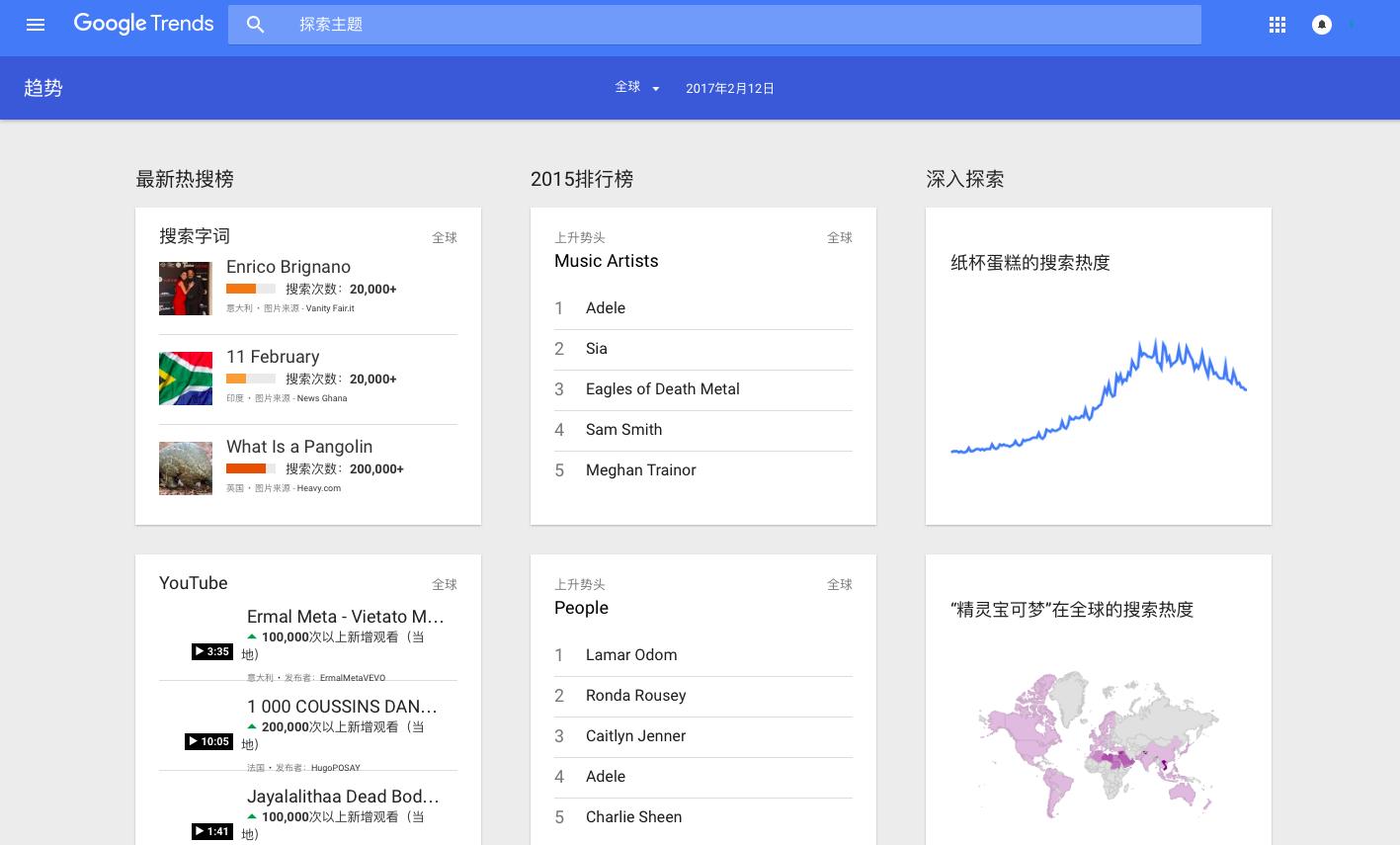Click the search magnifier icon
Viewport: 1400px width, 845px height.
[256, 25]
